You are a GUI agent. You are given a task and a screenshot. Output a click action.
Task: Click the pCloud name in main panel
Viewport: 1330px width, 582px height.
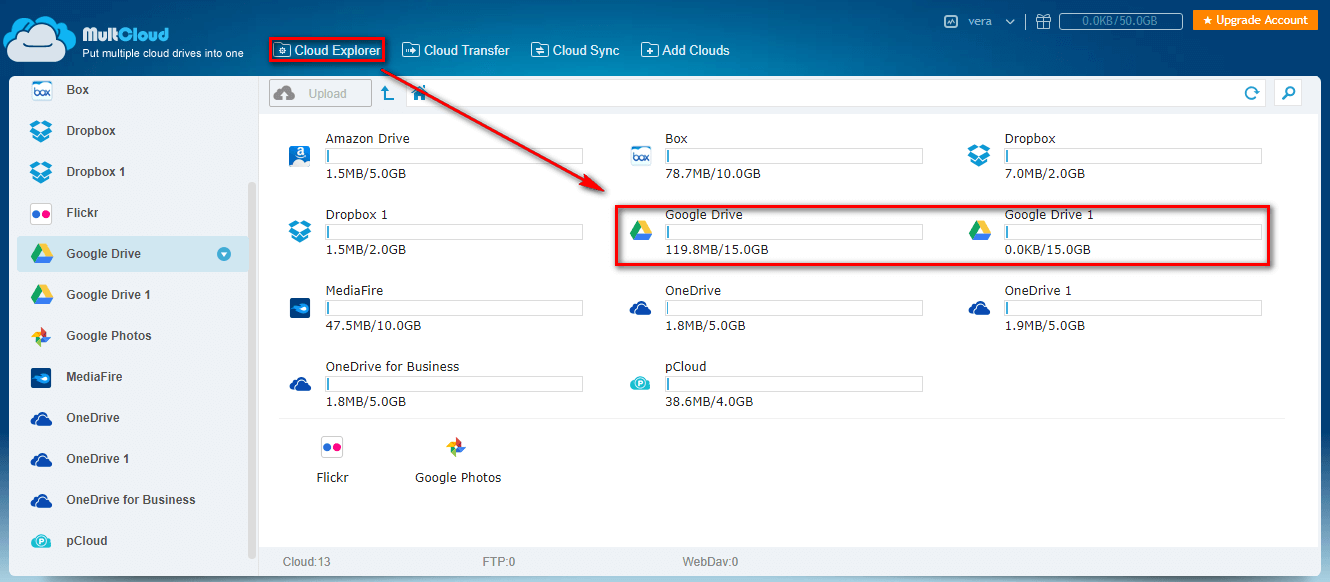[685, 367]
